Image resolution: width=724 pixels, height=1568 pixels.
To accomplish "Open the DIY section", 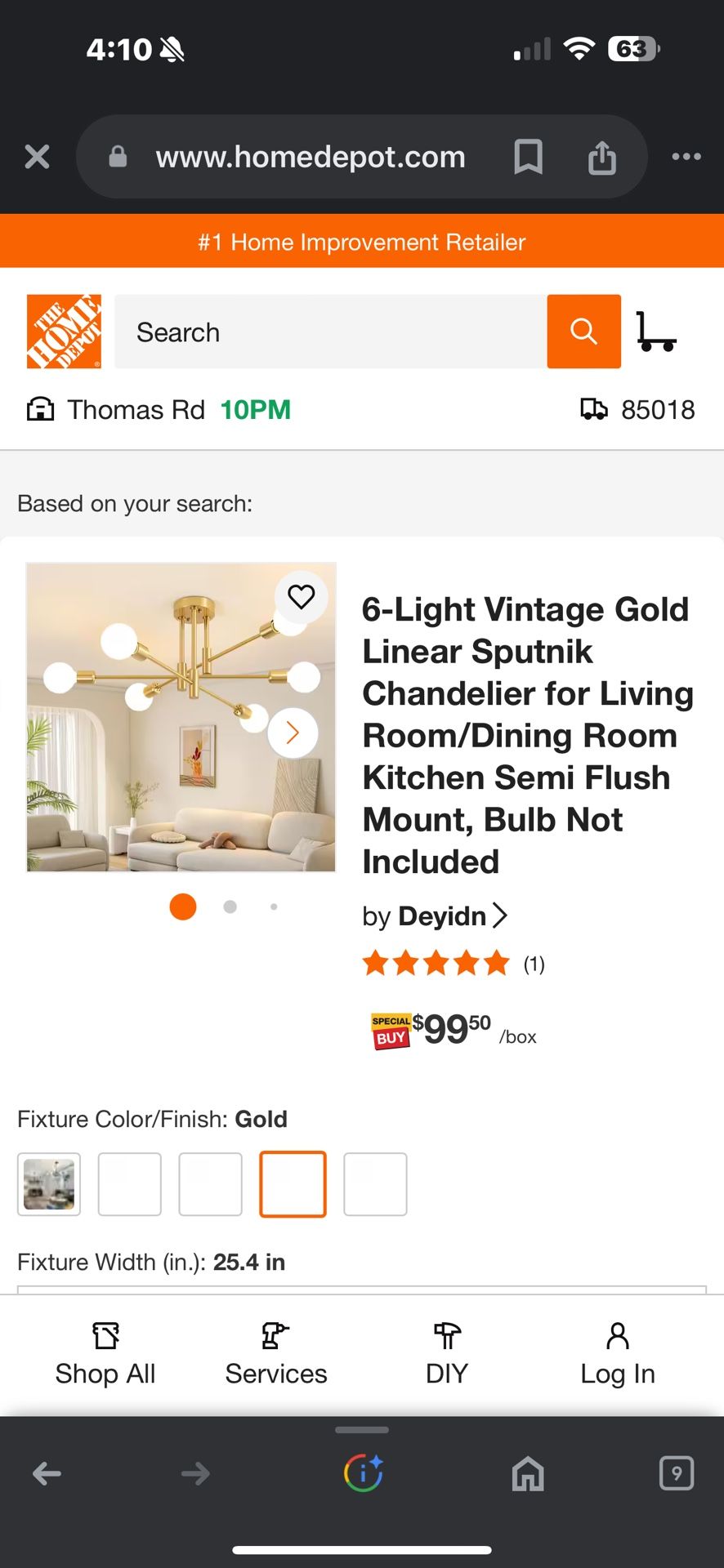I will point(445,1352).
